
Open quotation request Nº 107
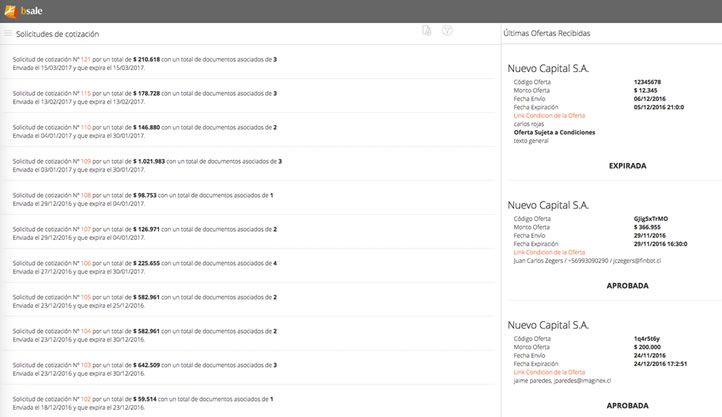click(x=86, y=229)
